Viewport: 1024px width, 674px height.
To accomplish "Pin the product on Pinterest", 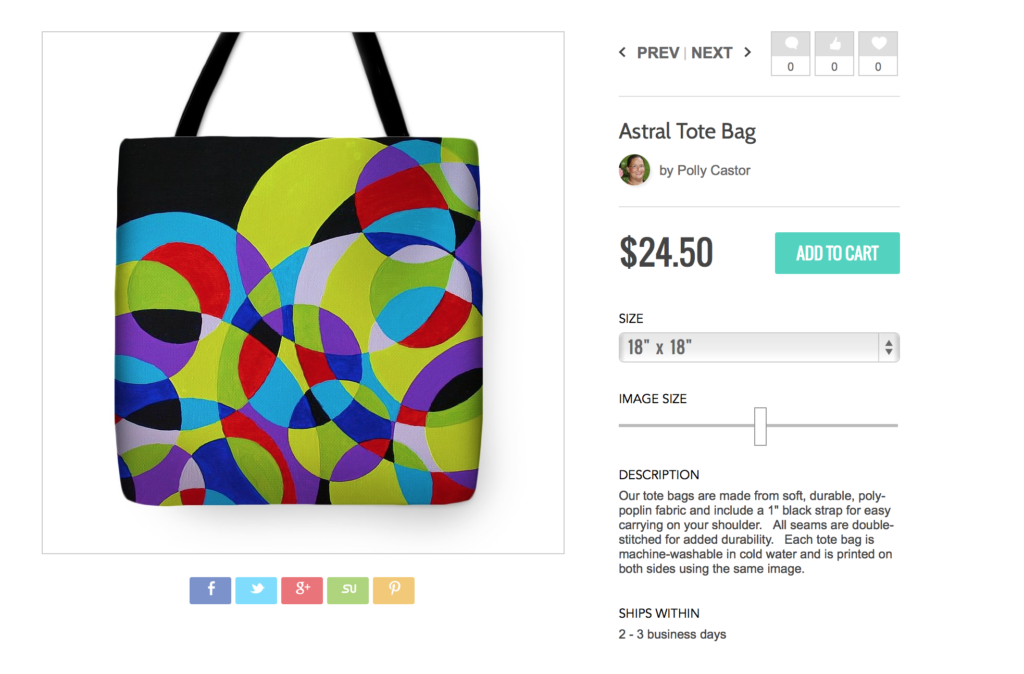I will click(394, 590).
